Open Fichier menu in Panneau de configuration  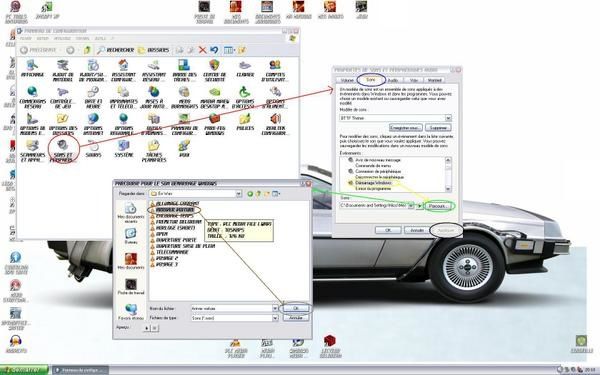tap(26, 39)
